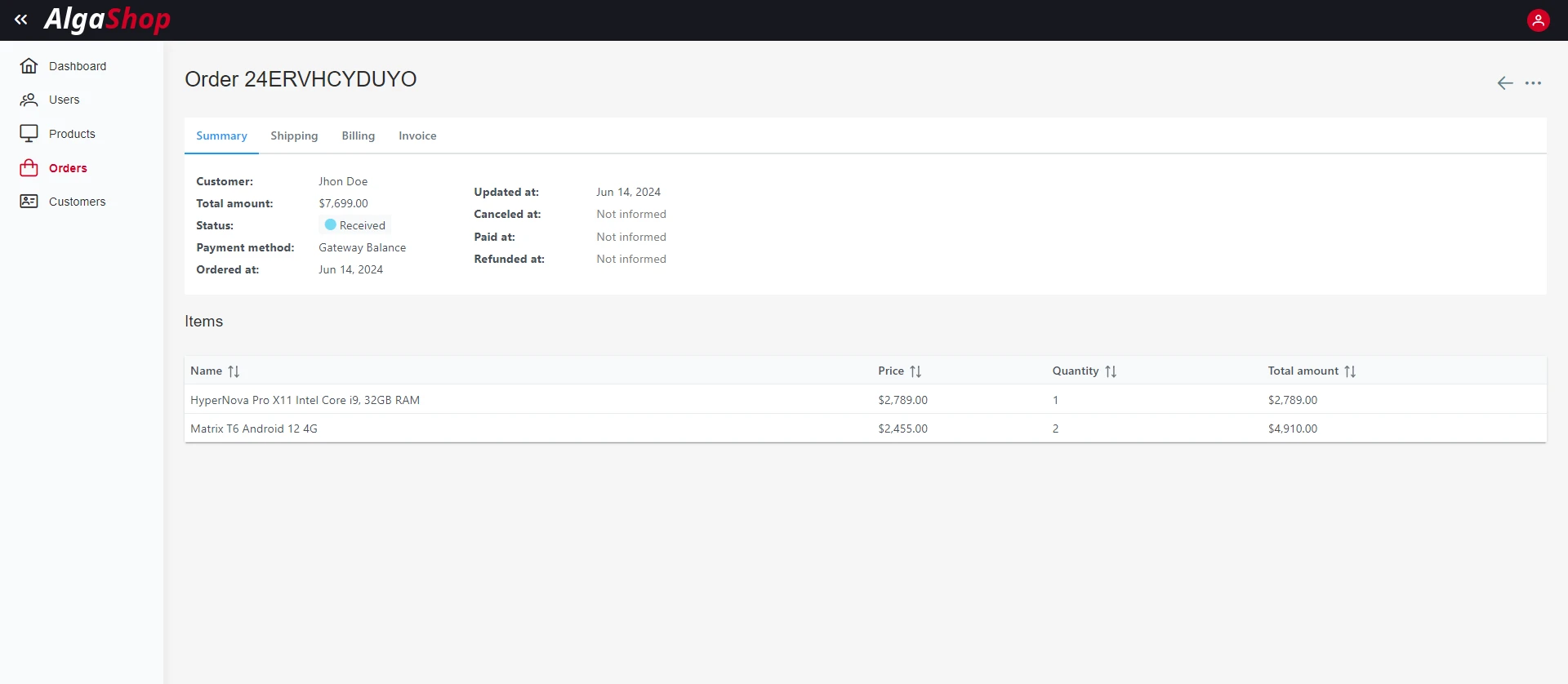Go back using the left arrow icon
The height and width of the screenshot is (684, 1568).
(x=1504, y=83)
